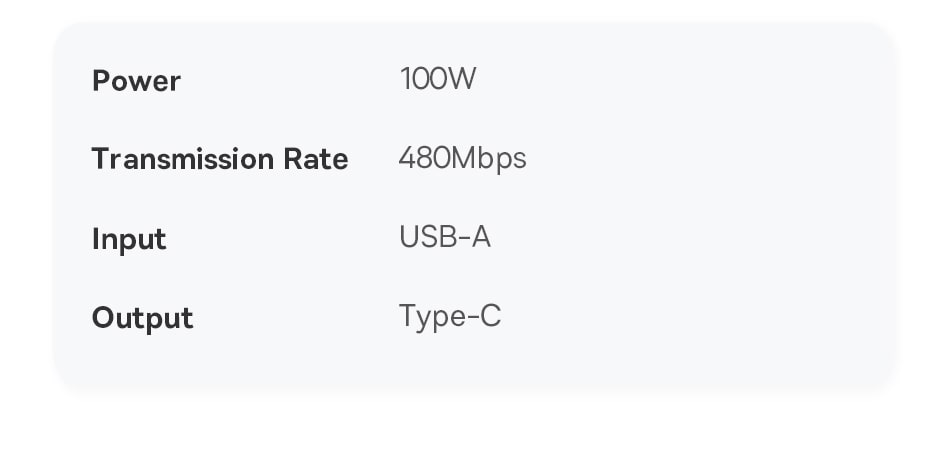Tap the USB-A connector entry
930x462 pixels.
pos(445,238)
